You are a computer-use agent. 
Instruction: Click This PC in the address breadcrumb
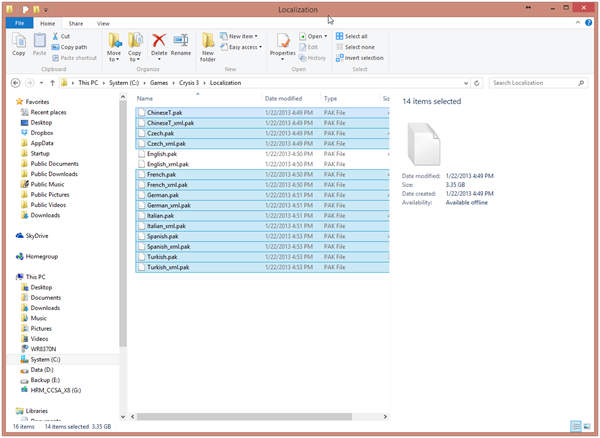88,83
